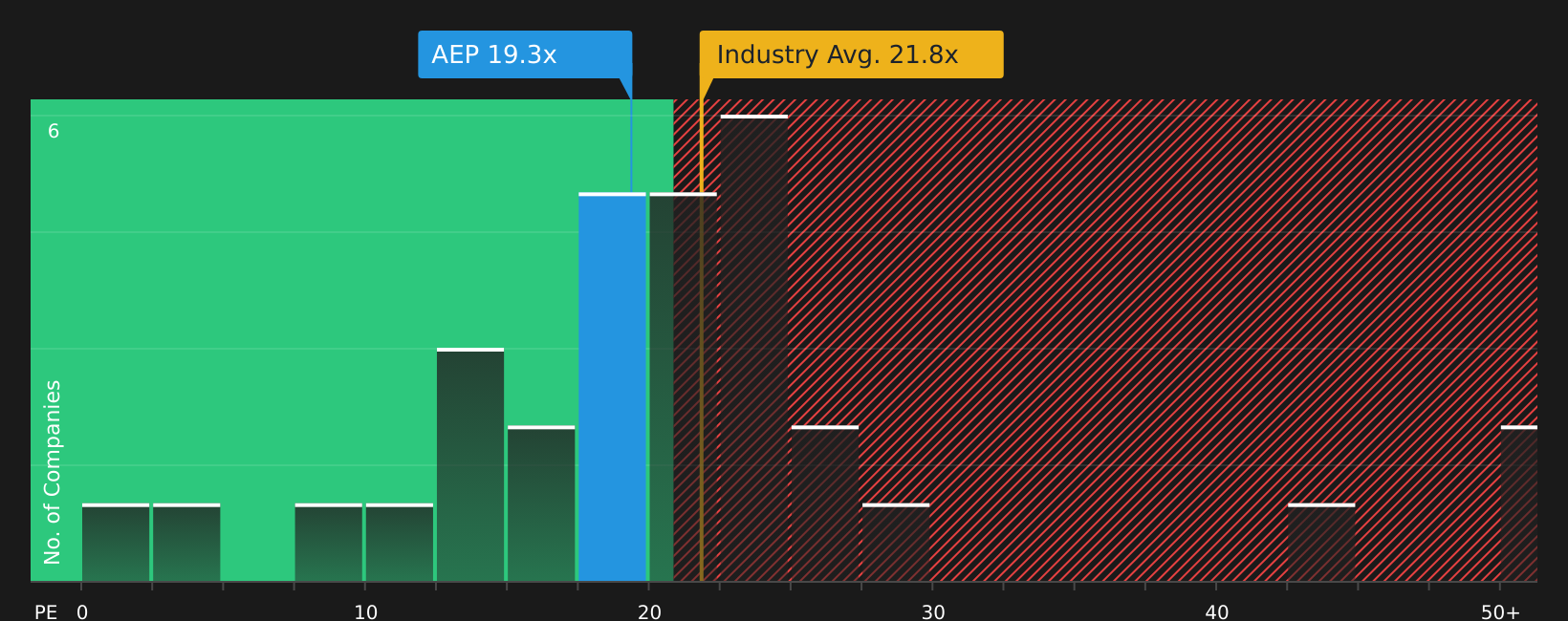Click the '20' PE axis label

point(649,612)
